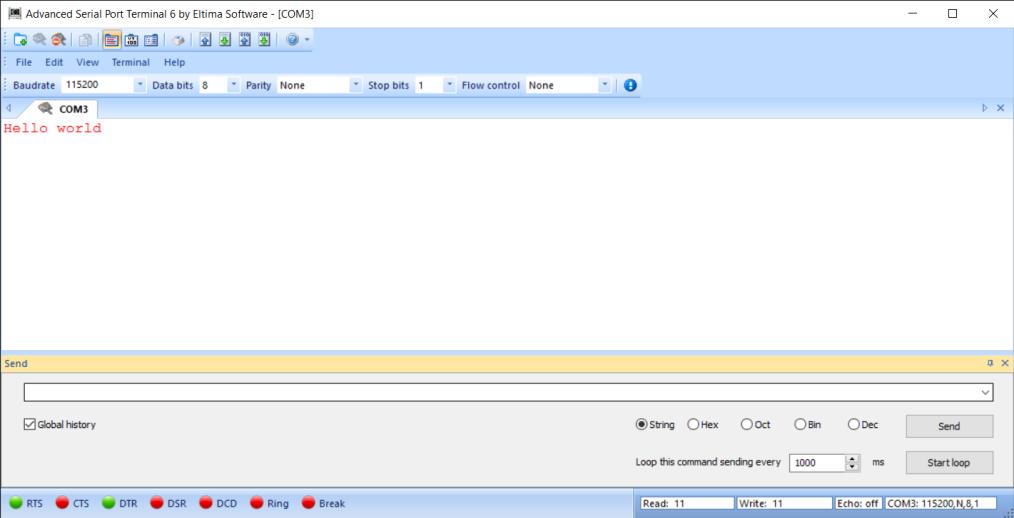Click the binary send blue arrow icon
The image size is (1014, 518).
(x=244, y=40)
